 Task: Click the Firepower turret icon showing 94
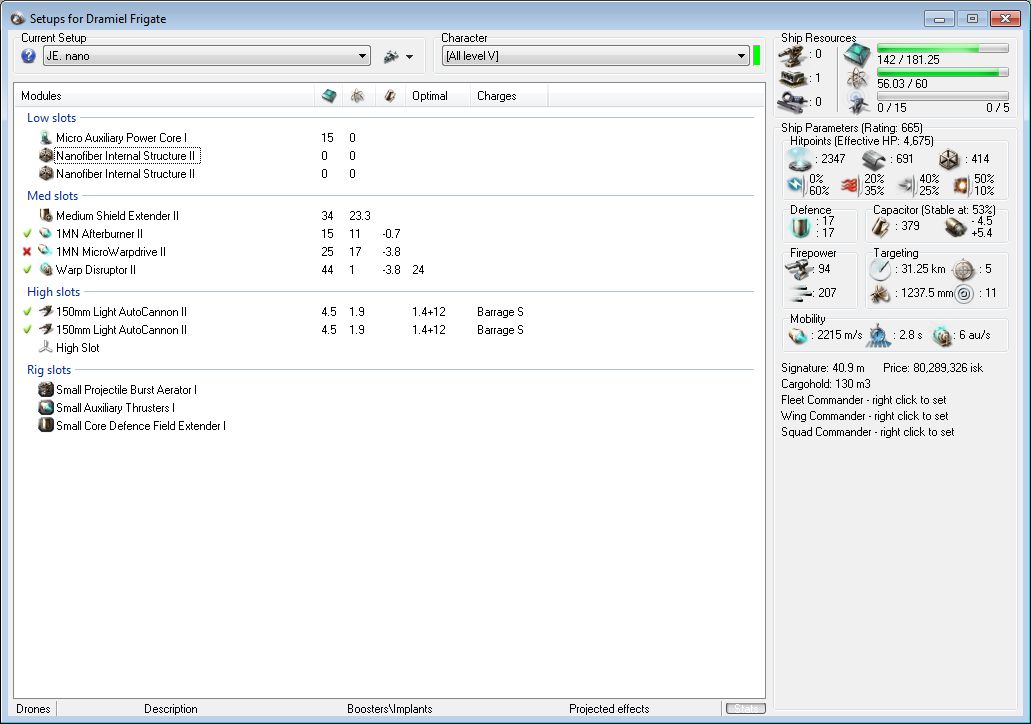coord(799,269)
